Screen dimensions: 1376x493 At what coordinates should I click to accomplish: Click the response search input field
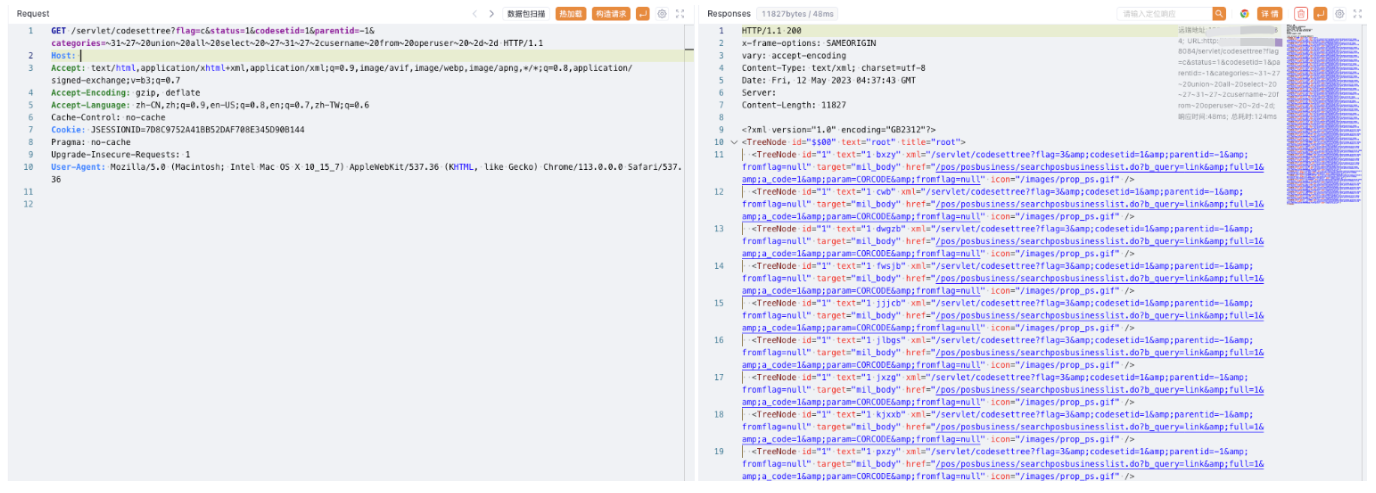point(1164,14)
